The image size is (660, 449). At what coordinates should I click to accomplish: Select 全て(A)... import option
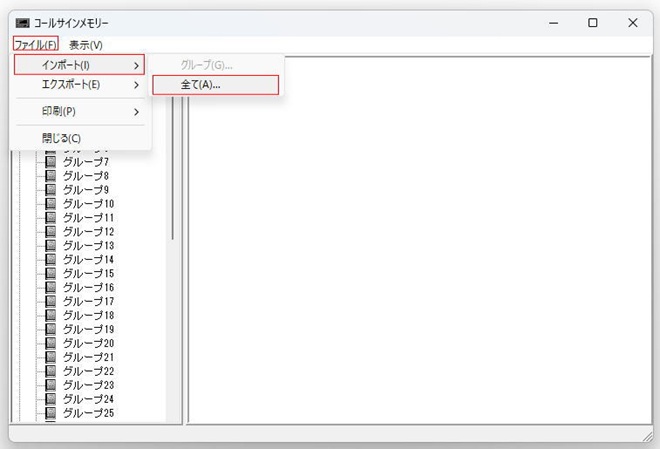(x=214, y=85)
